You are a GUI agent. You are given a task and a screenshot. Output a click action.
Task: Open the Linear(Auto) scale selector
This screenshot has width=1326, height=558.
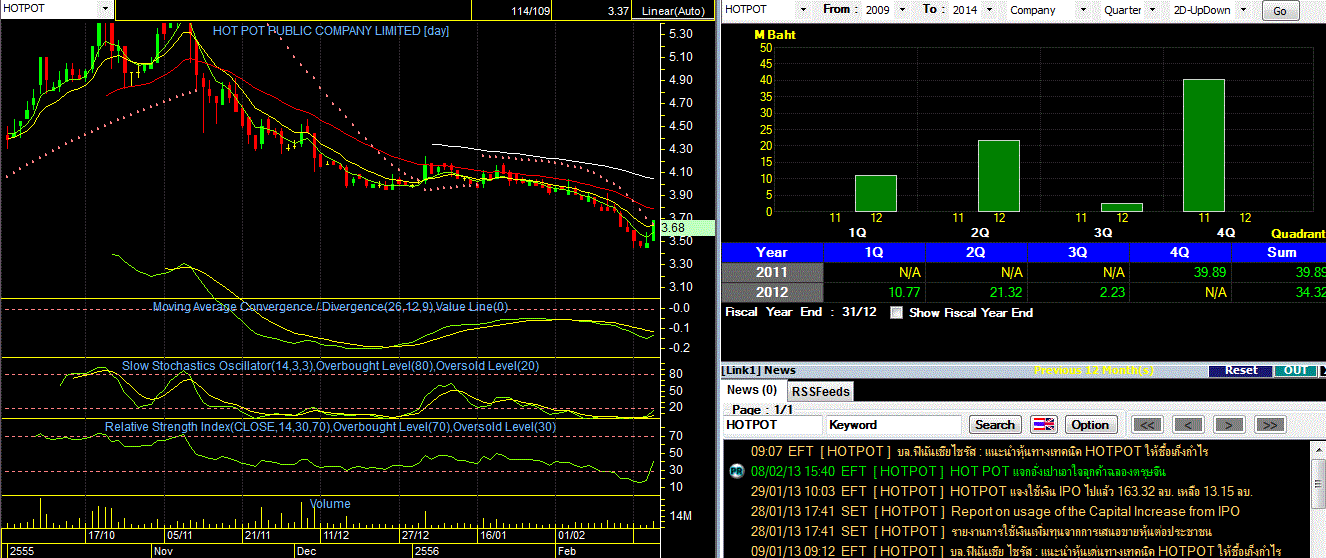673,11
